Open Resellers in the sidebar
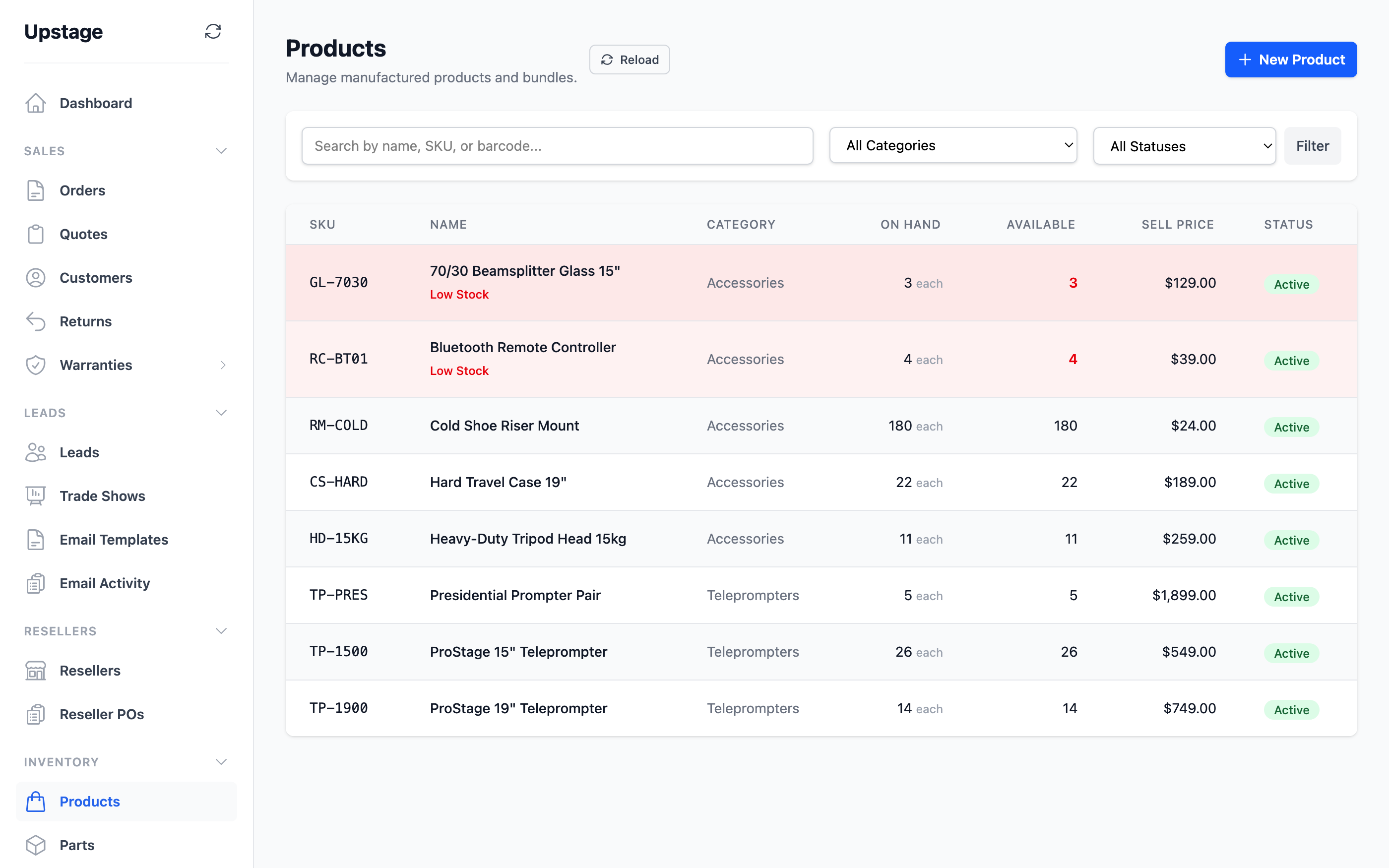1389x868 pixels. coord(126,671)
